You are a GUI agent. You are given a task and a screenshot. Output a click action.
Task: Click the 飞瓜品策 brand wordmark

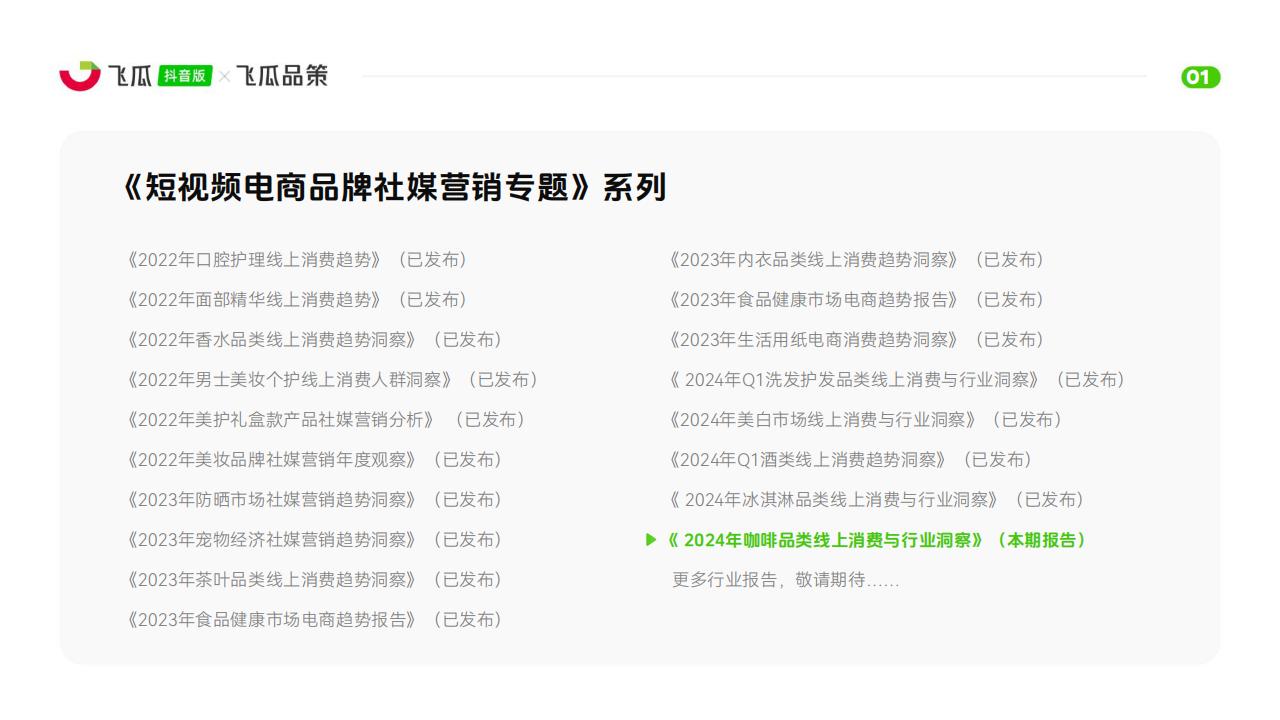282,76
